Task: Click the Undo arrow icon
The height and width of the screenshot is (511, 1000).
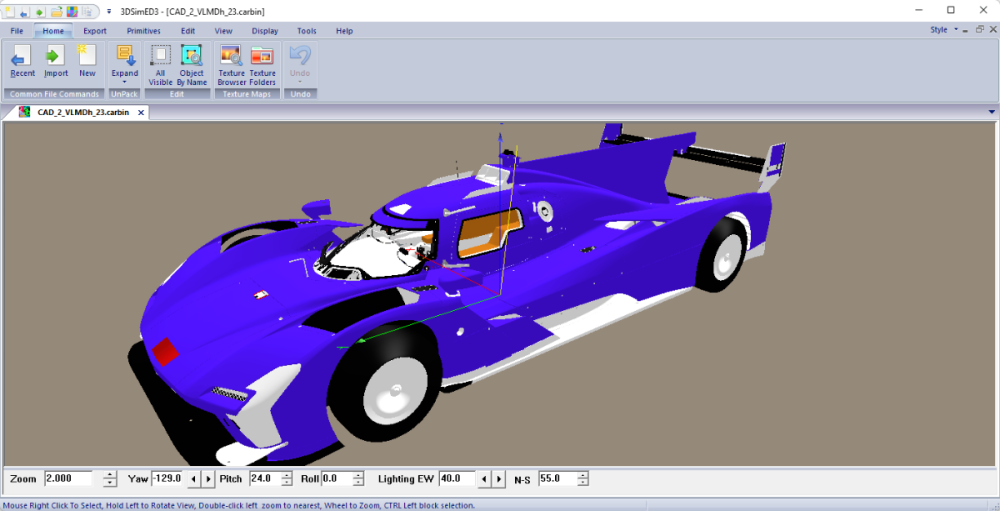Action: (x=299, y=55)
